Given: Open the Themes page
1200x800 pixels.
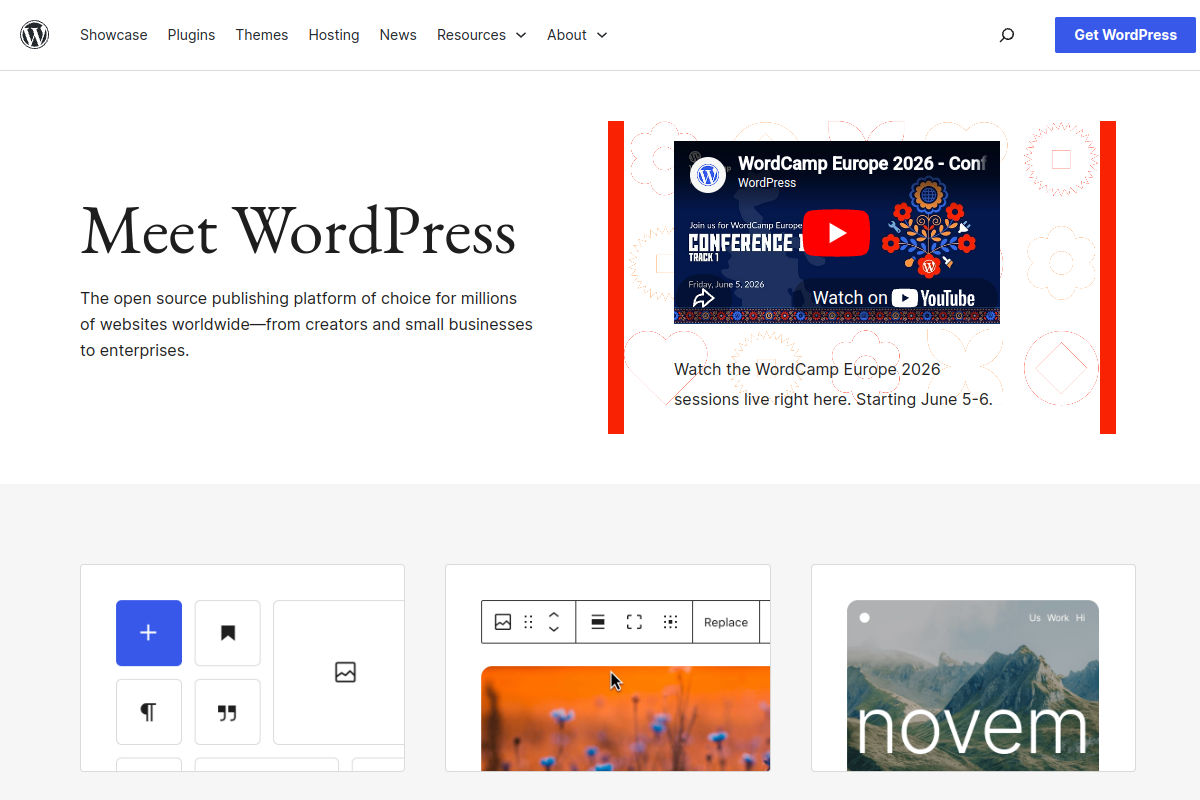Looking at the screenshot, I should [x=262, y=35].
